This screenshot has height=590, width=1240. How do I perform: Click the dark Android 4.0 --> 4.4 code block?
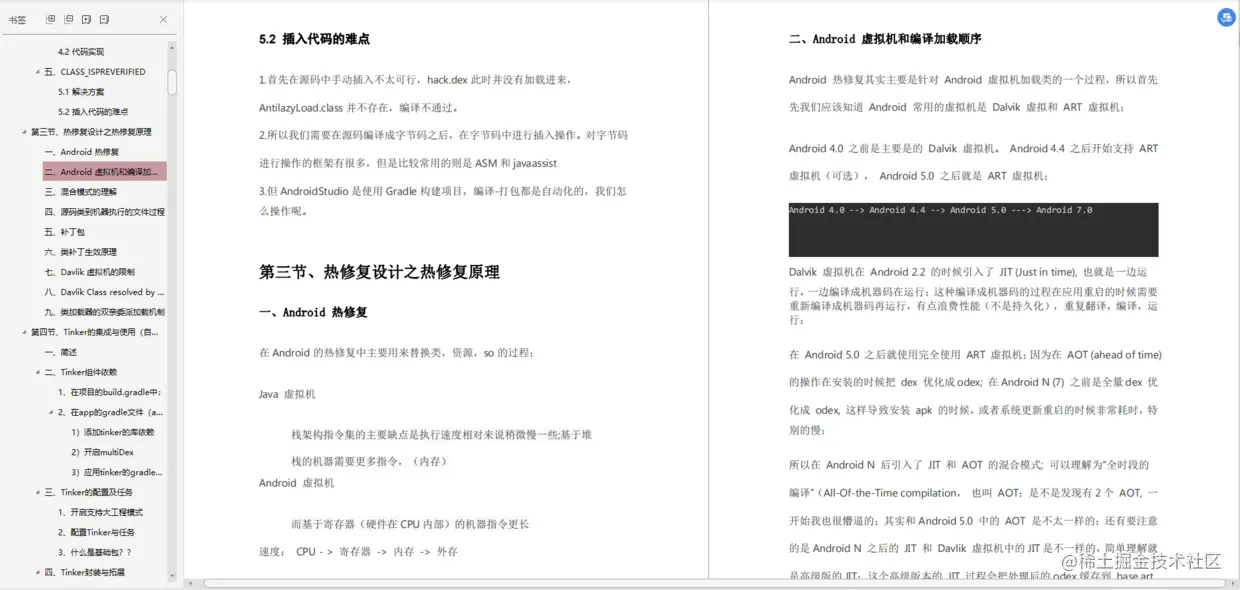pyautogui.click(x=973, y=230)
